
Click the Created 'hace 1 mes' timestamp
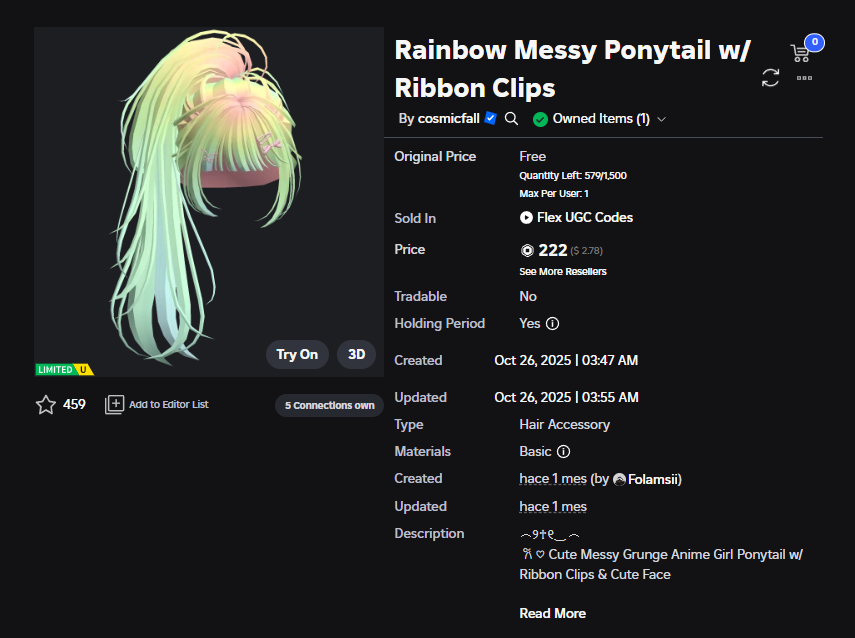click(x=553, y=479)
